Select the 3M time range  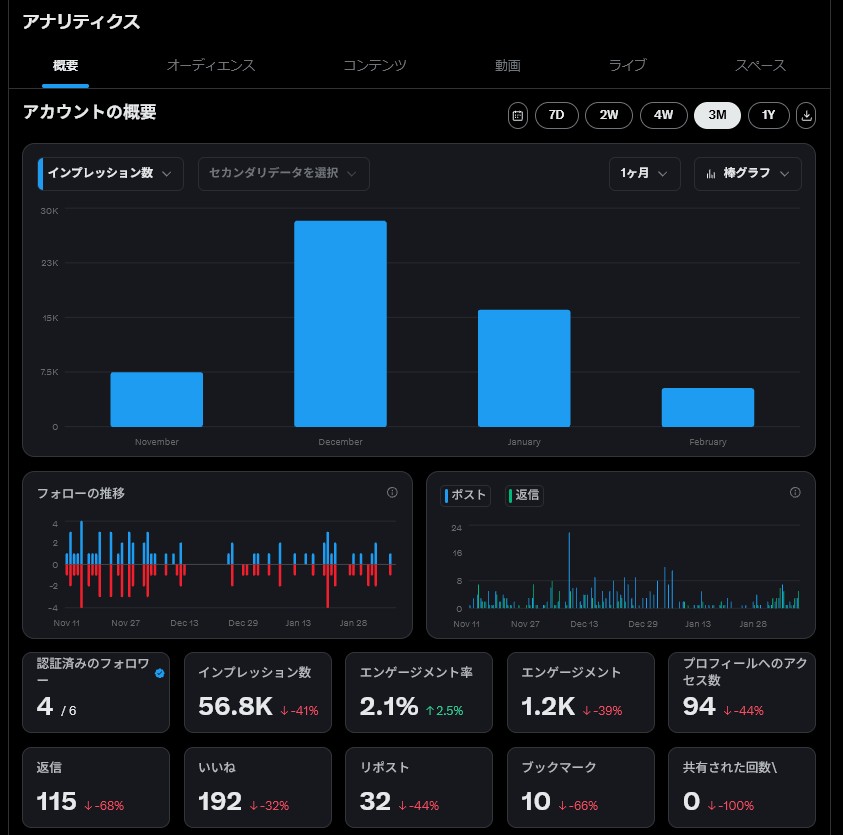[x=717, y=115]
